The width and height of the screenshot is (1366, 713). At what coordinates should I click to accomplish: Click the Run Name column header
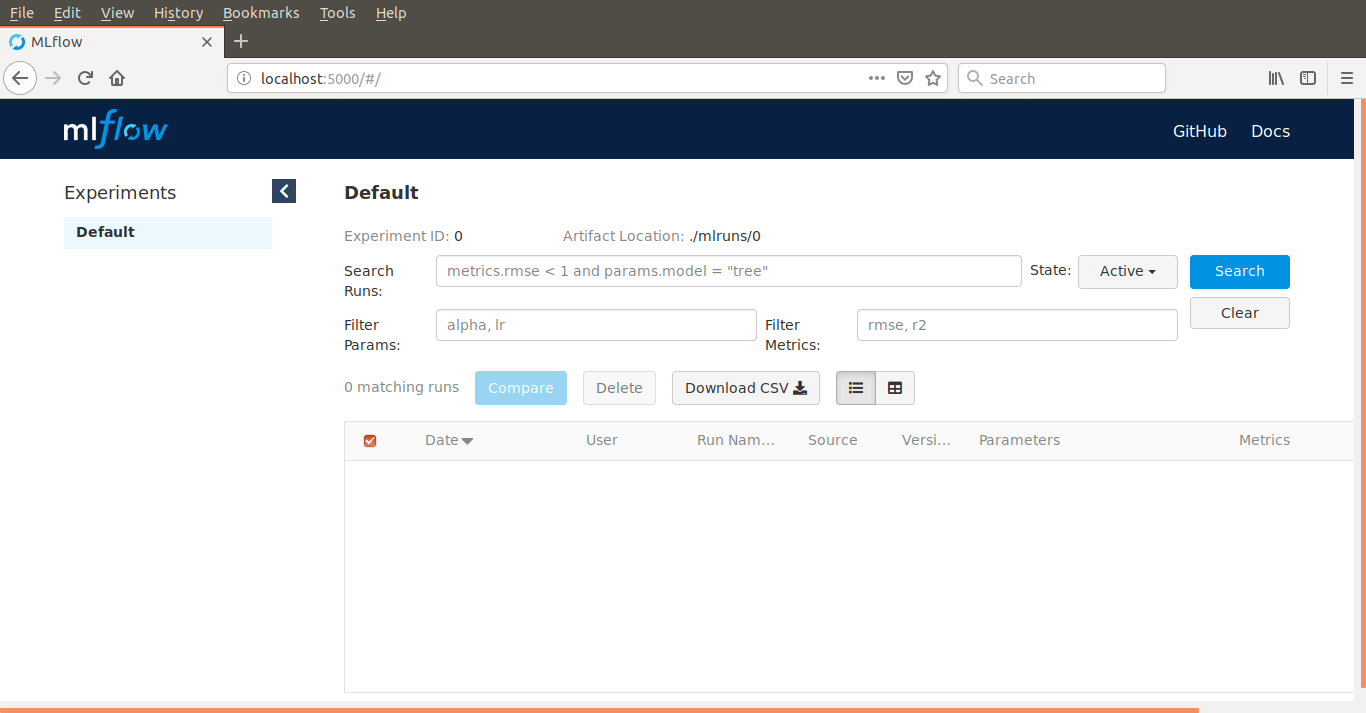(736, 440)
